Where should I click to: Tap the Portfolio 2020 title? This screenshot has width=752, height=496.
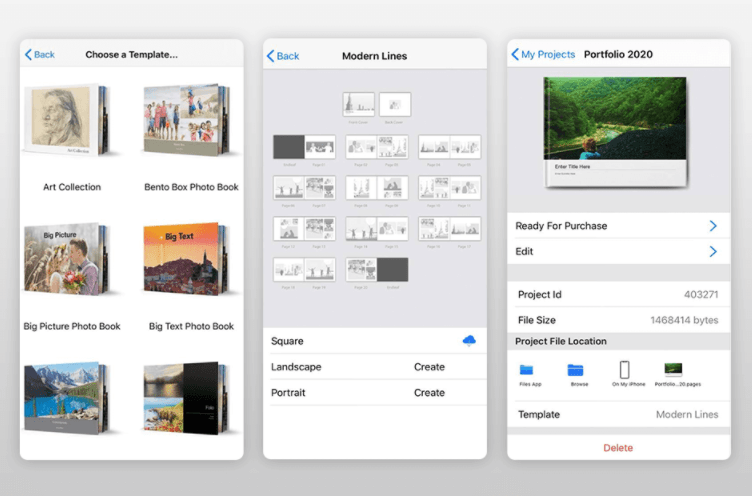point(618,54)
